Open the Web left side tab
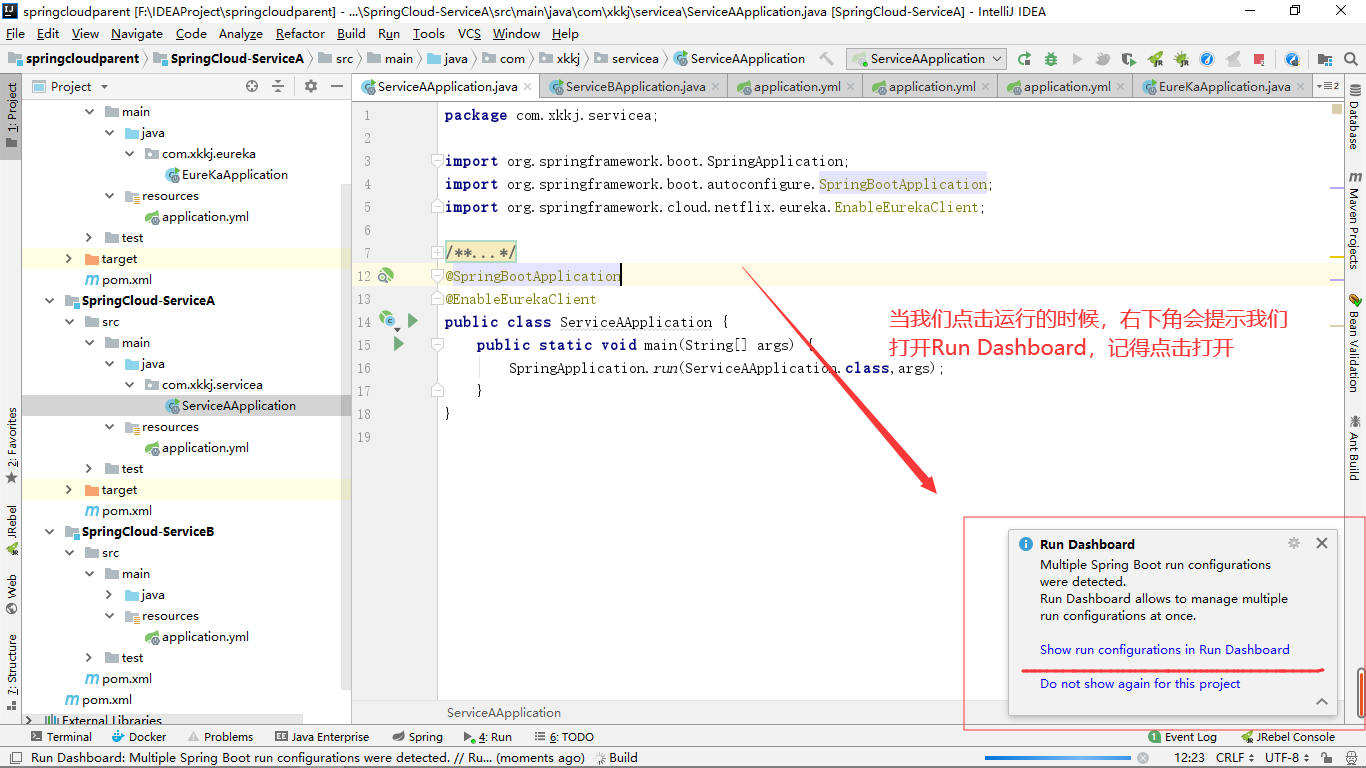This screenshot has height=768, width=1366. [x=11, y=594]
